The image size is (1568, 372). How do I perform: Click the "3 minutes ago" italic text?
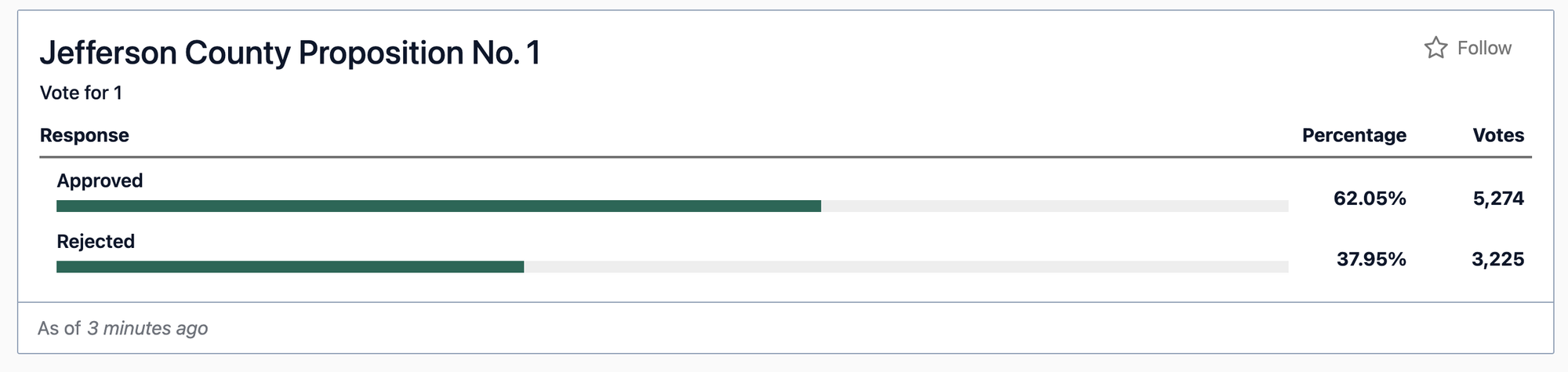[x=147, y=328]
